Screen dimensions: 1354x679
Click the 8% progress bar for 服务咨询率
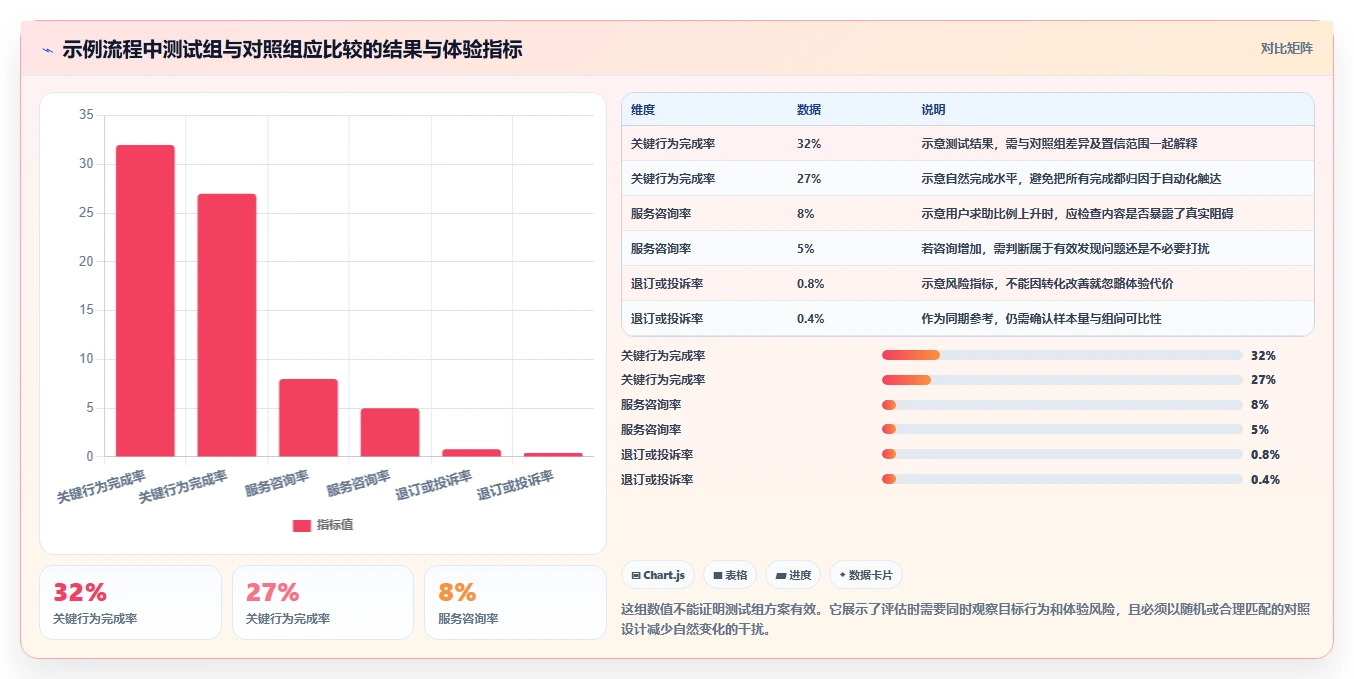(1062, 405)
